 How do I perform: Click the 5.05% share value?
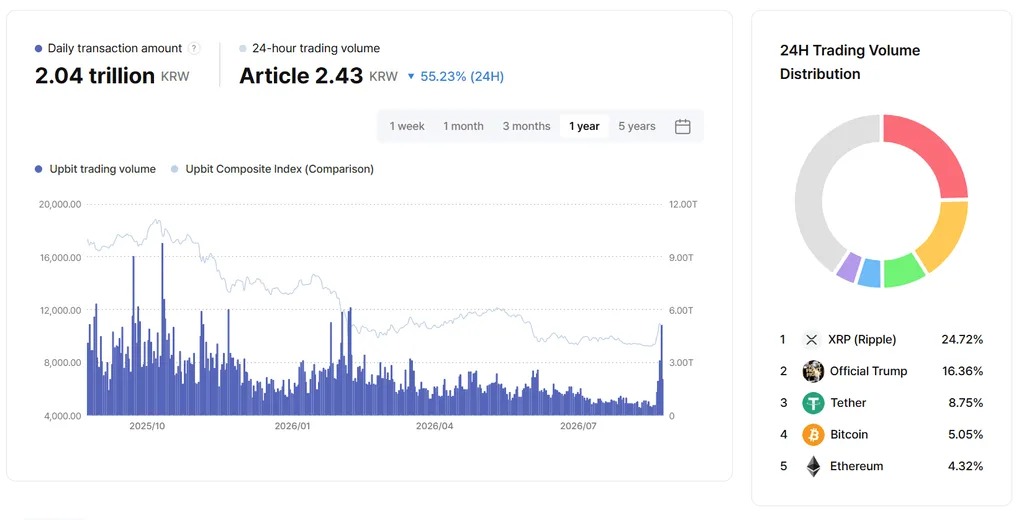click(x=966, y=434)
